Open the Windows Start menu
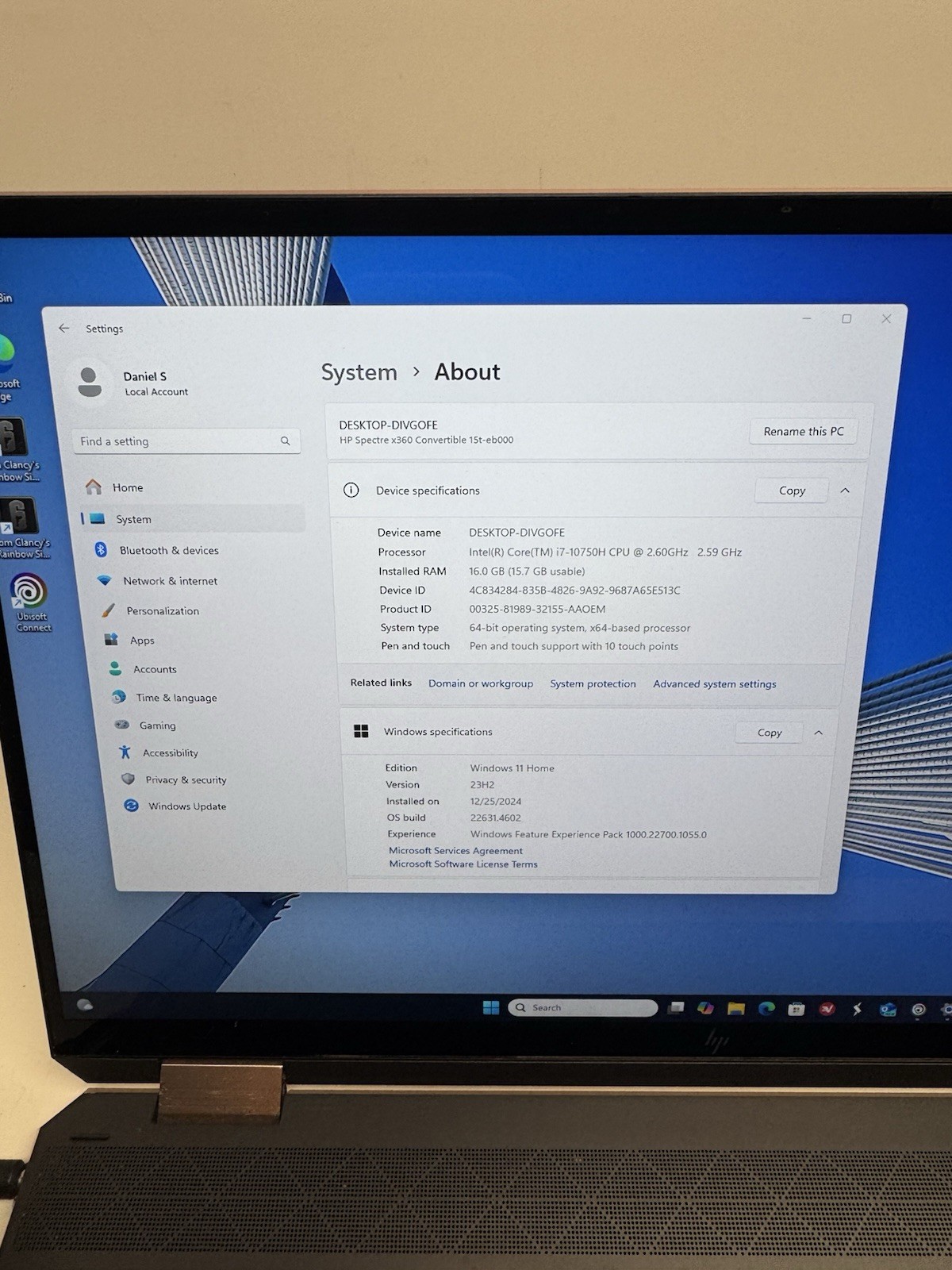This screenshot has height=1270, width=952. pos(491,1007)
